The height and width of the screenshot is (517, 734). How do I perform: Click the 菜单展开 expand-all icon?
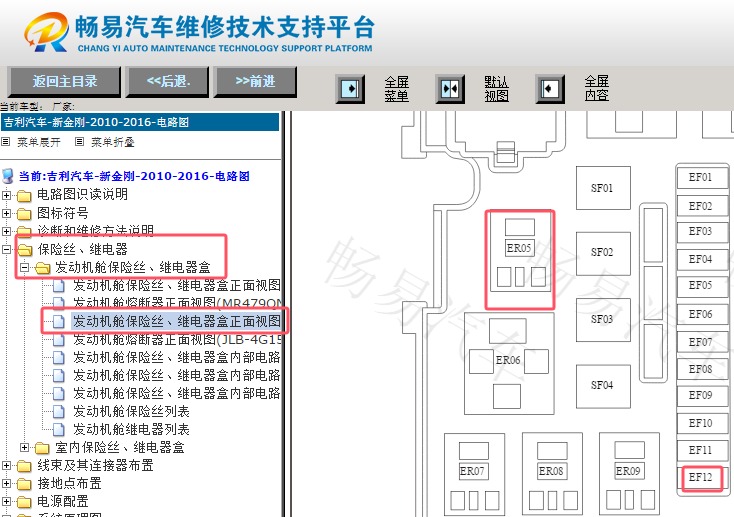point(6,141)
